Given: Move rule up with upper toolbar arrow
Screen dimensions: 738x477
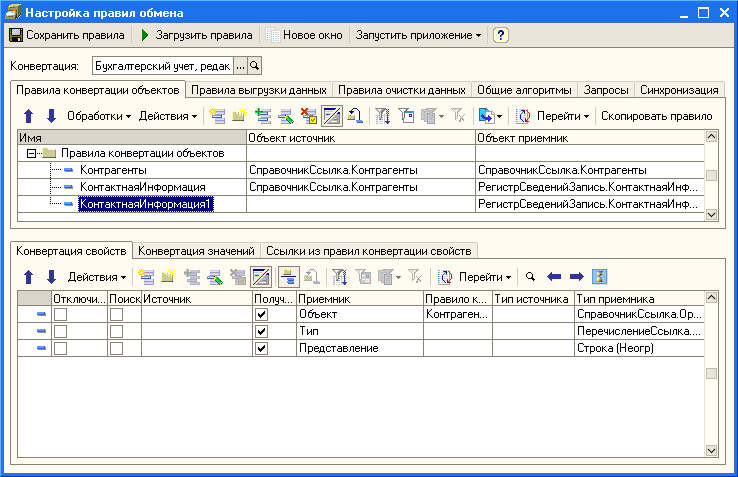Looking at the screenshot, I should pos(28,116).
